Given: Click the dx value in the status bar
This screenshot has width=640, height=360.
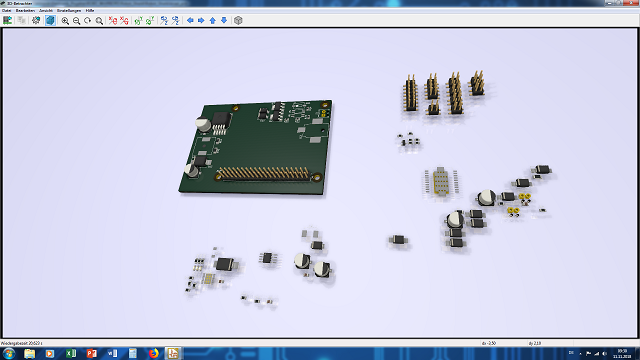Looking at the screenshot, I should coord(489,344).
